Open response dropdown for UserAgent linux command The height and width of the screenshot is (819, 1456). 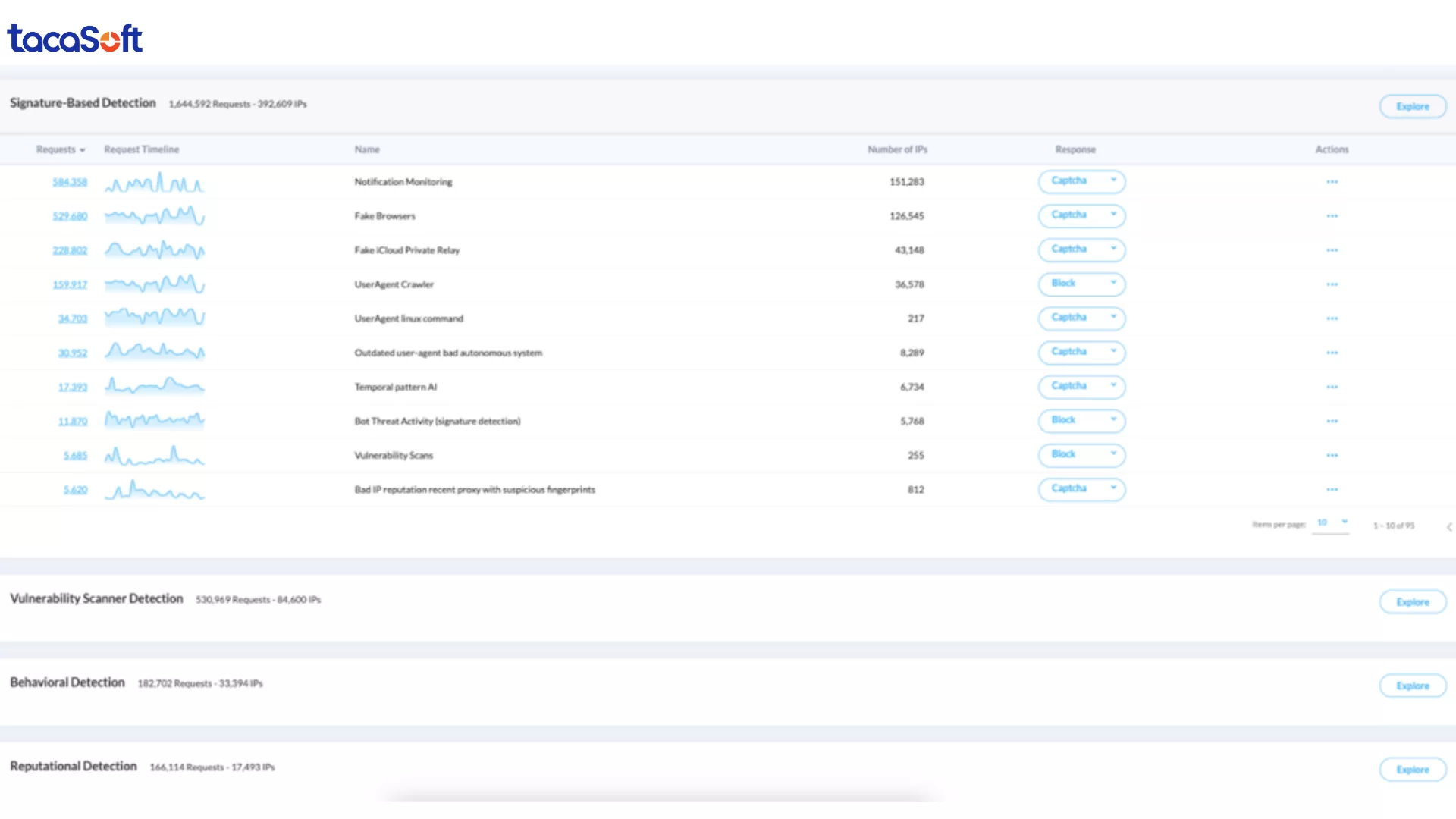(1081, 318)
